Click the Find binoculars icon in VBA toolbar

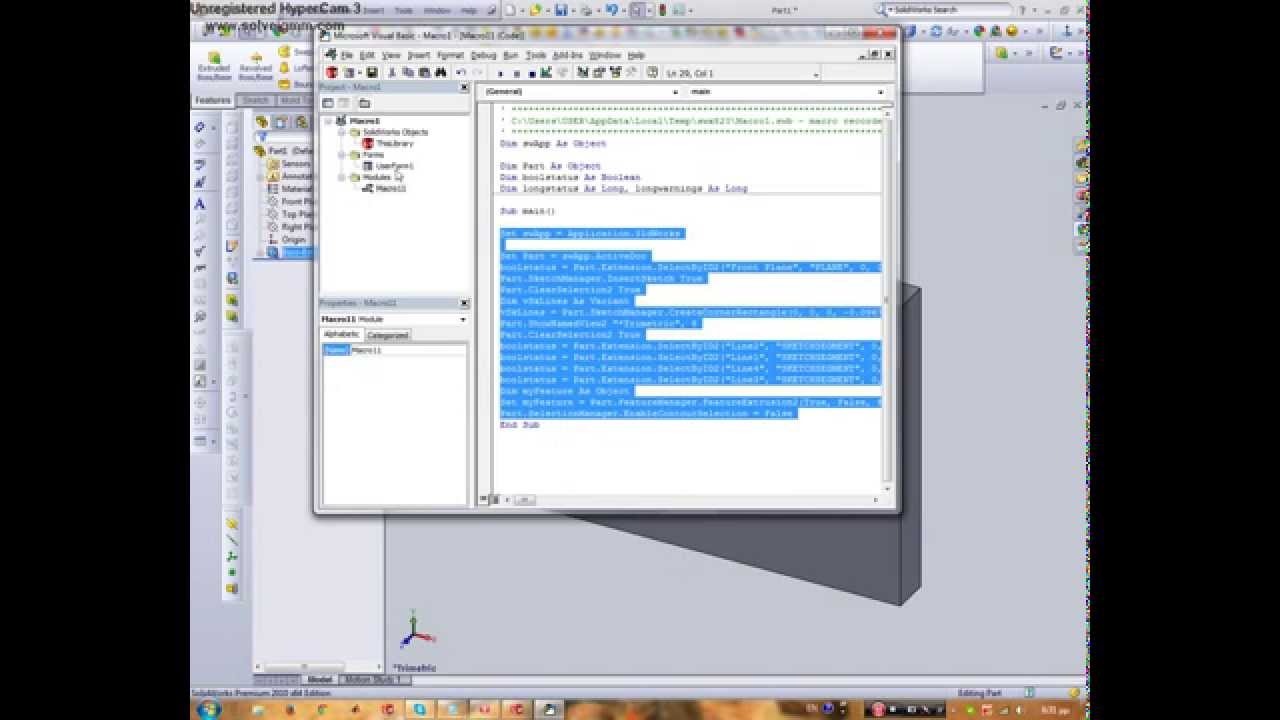point(441,73)
